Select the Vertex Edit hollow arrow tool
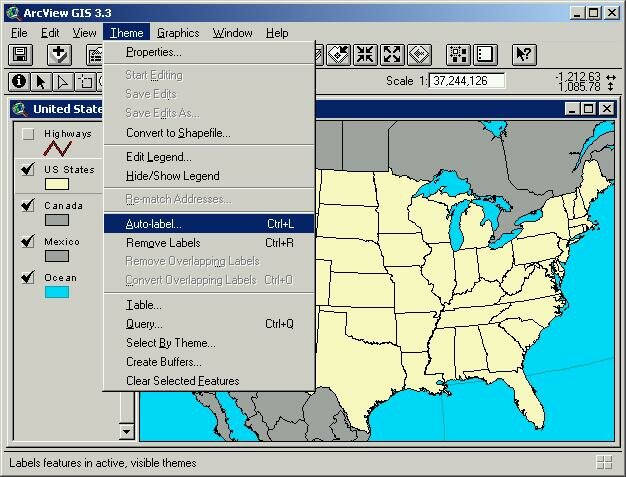 [63, 82]
